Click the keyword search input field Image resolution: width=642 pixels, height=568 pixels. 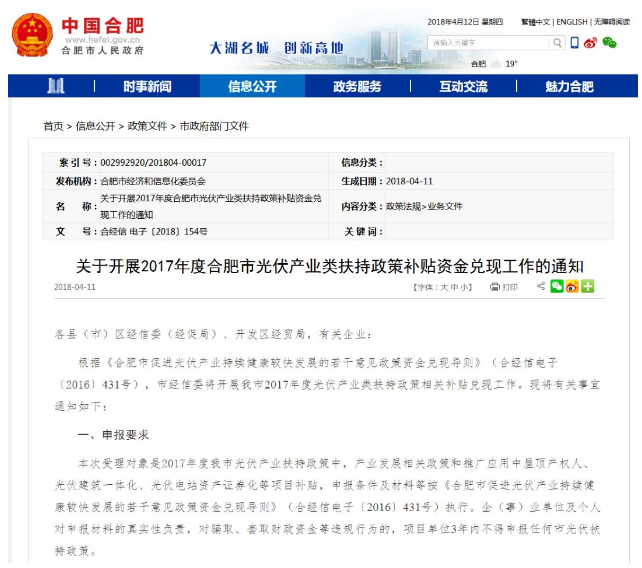[488, 43]
